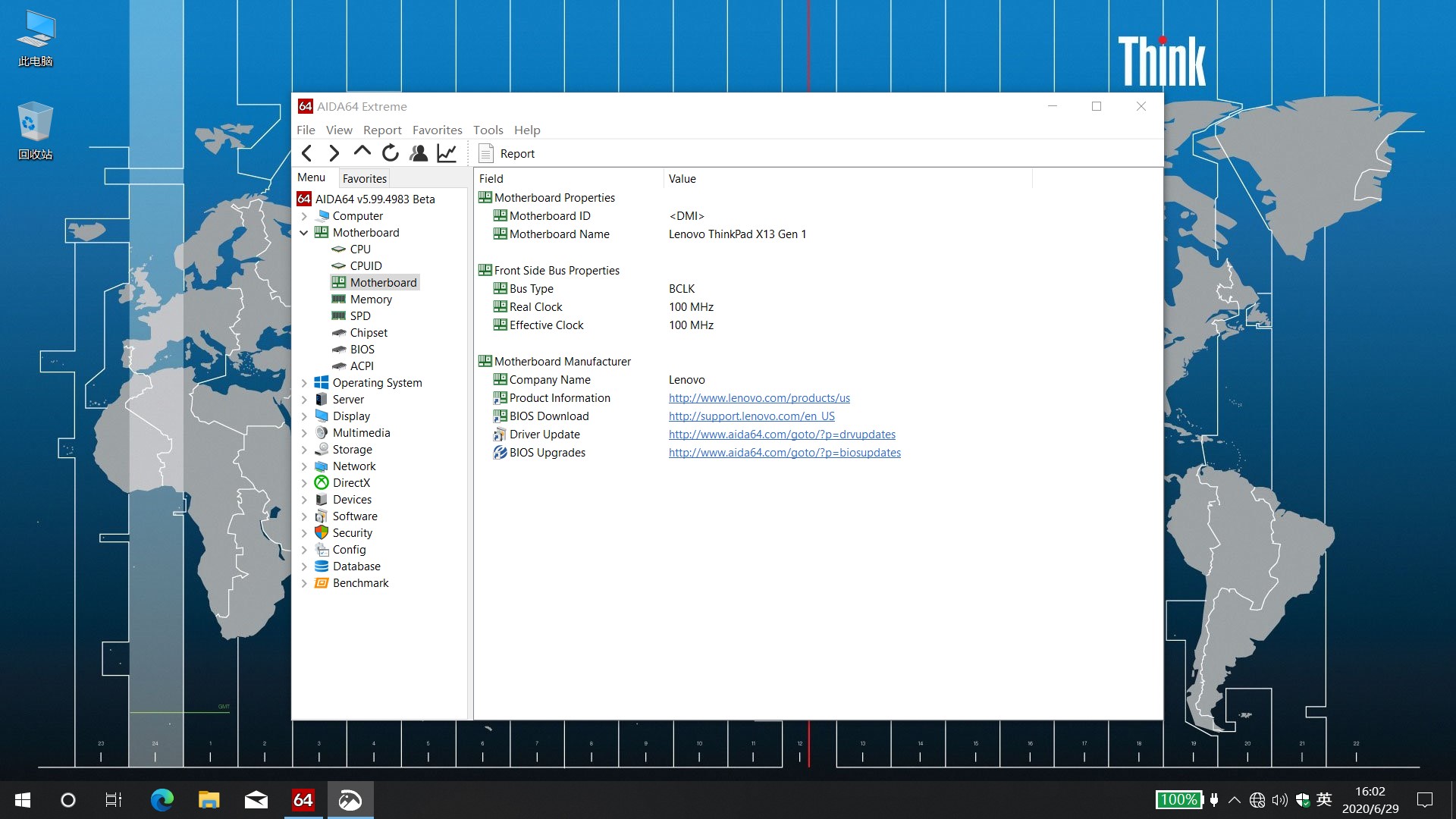The image size is (1456, 819).
Task: Select the CPUID tree item
Action: click(x=366, y=266)
